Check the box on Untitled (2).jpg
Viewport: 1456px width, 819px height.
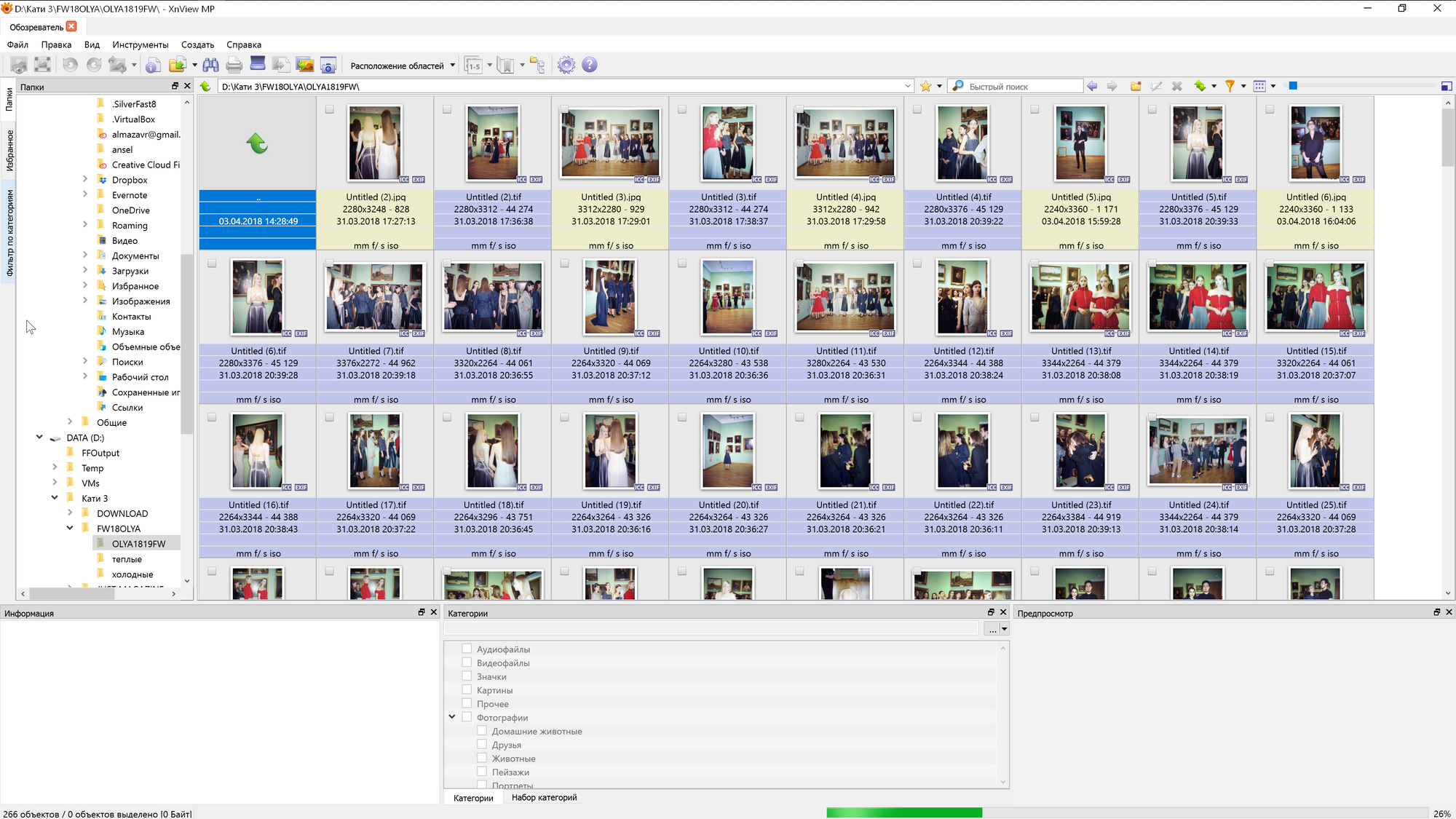330,110
